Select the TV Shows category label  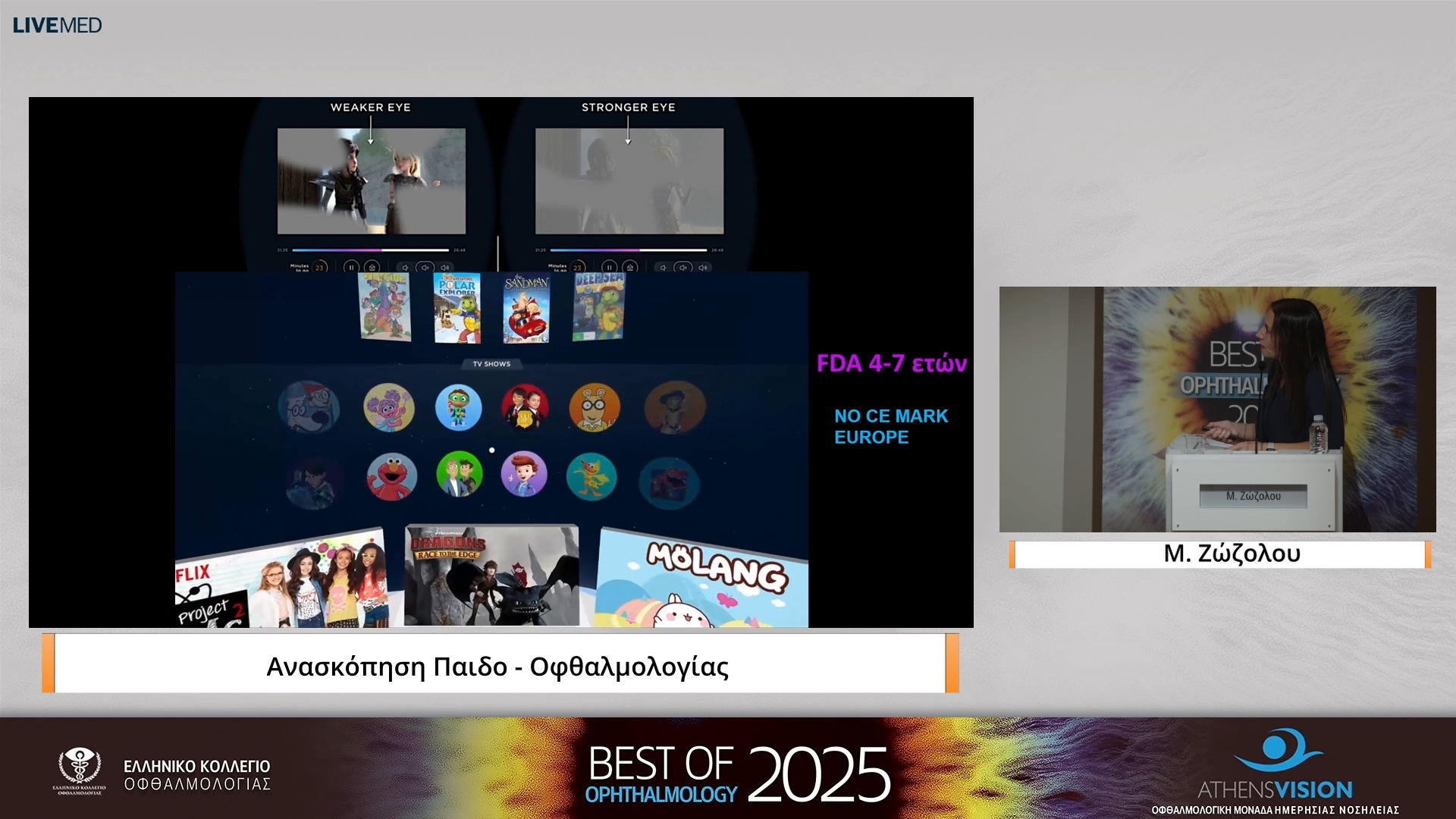coord(491,364)
